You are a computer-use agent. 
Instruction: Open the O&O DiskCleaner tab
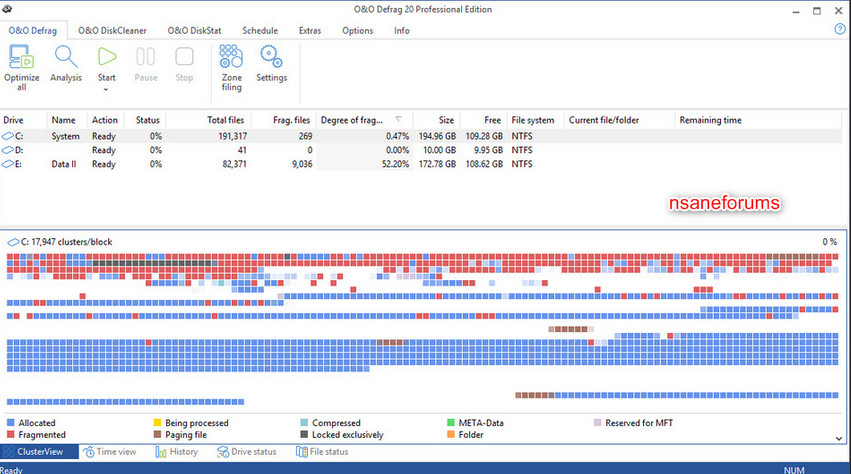click(x=112, y=30)
